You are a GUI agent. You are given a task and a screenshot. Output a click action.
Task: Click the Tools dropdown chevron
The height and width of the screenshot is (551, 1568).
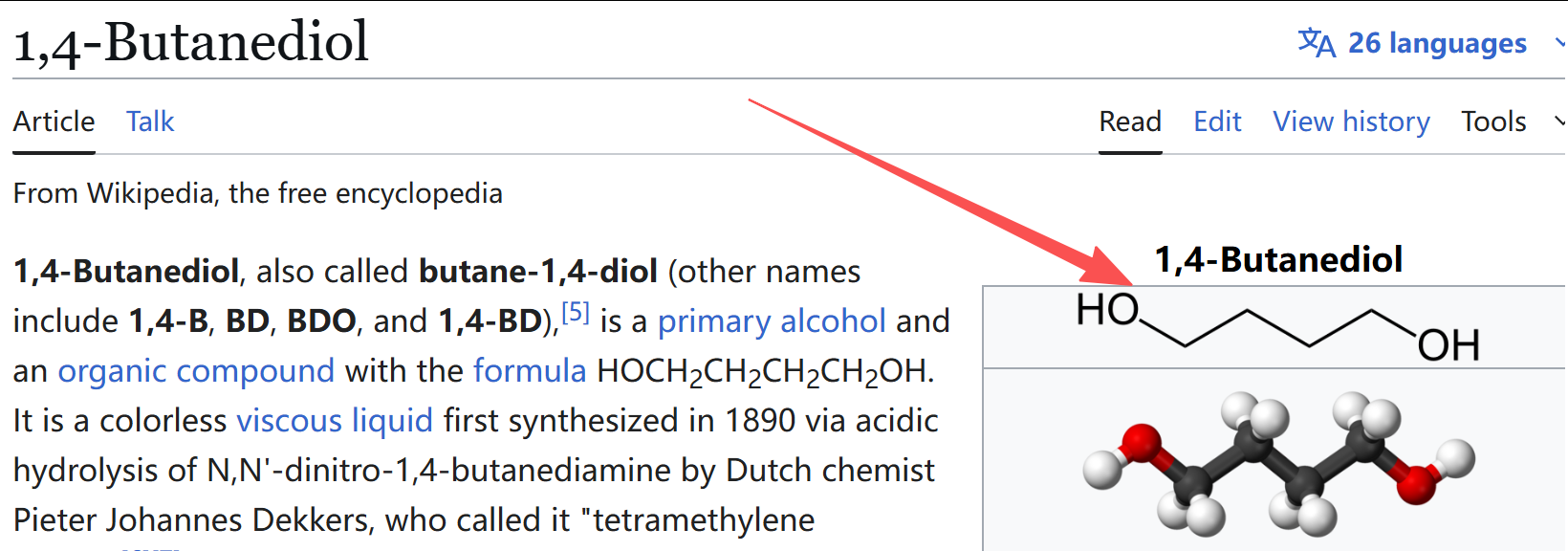click(x=1559, y=121)
